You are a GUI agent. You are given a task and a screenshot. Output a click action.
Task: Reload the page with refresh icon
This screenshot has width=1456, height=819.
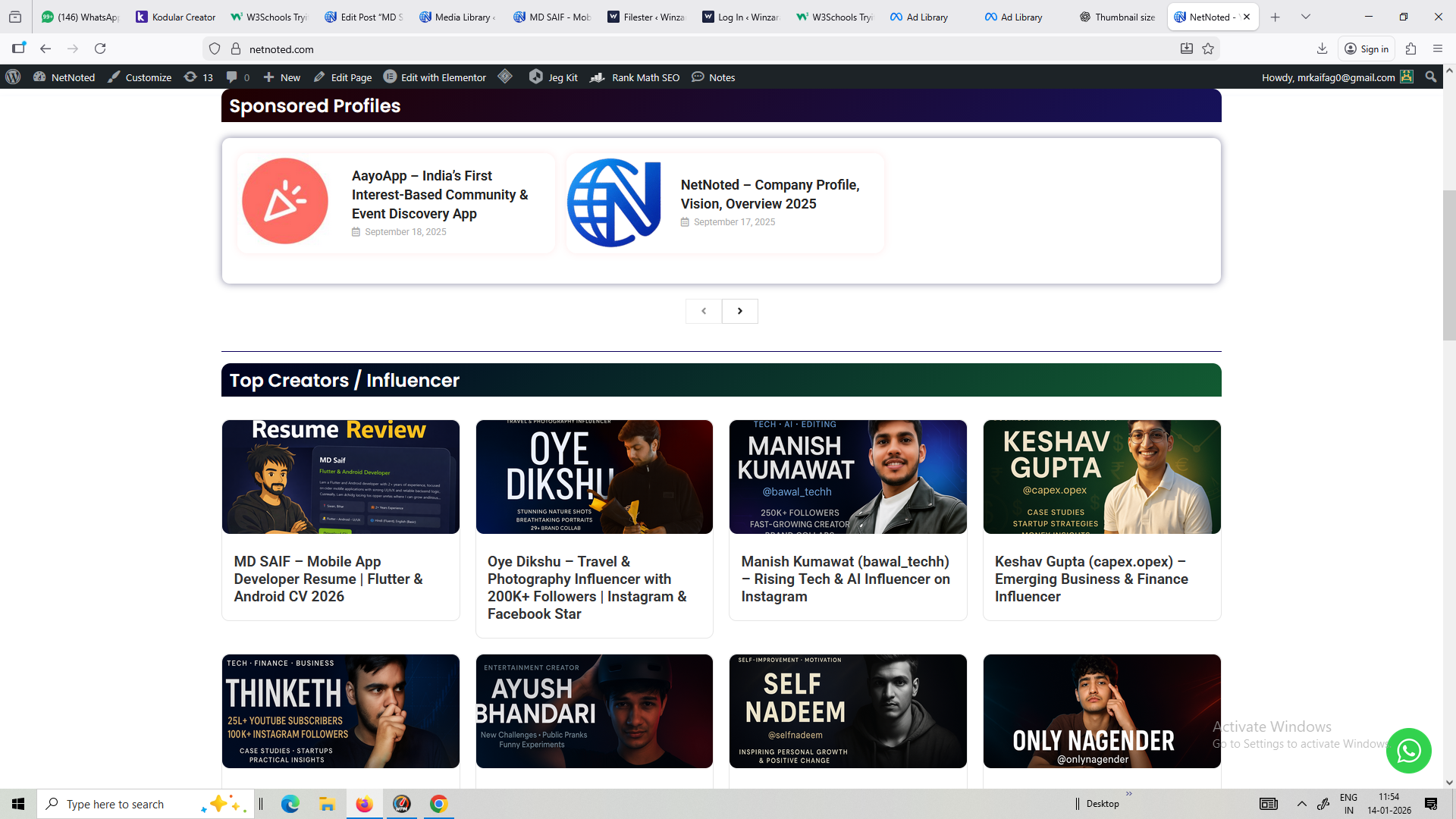click(x=100, y=49)
